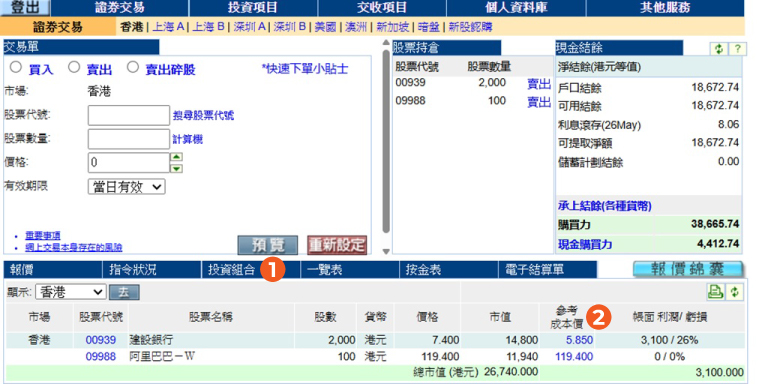Open stock code 00939 in portfolio table
Image resolution: width=759 pixels, height=384 pixels.
point(101,340)
